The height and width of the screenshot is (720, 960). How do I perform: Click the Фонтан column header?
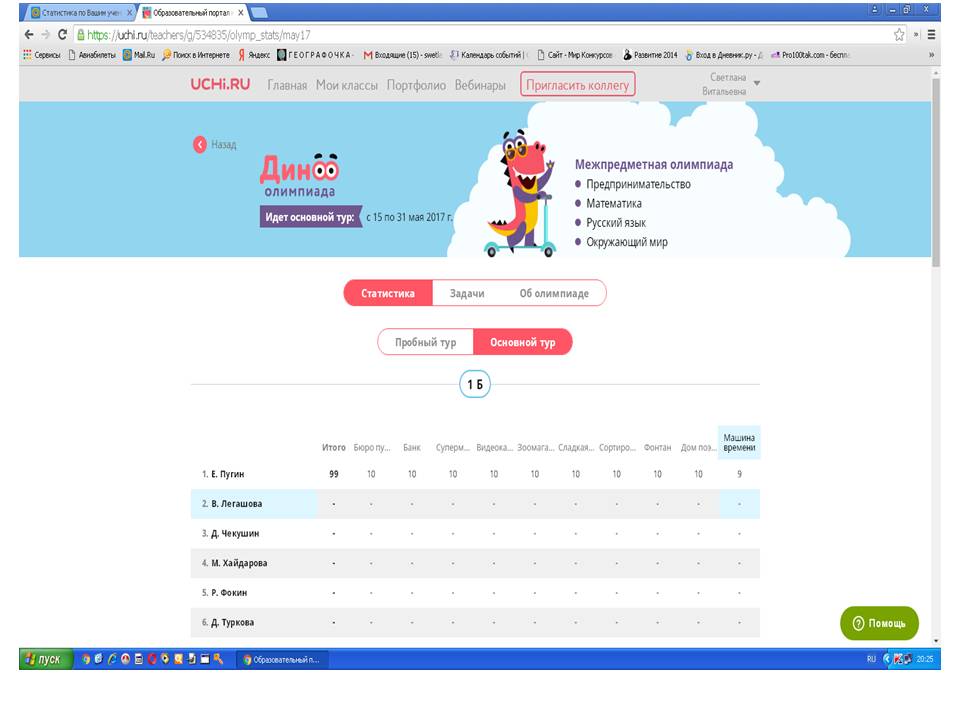[x=658, y=448]
